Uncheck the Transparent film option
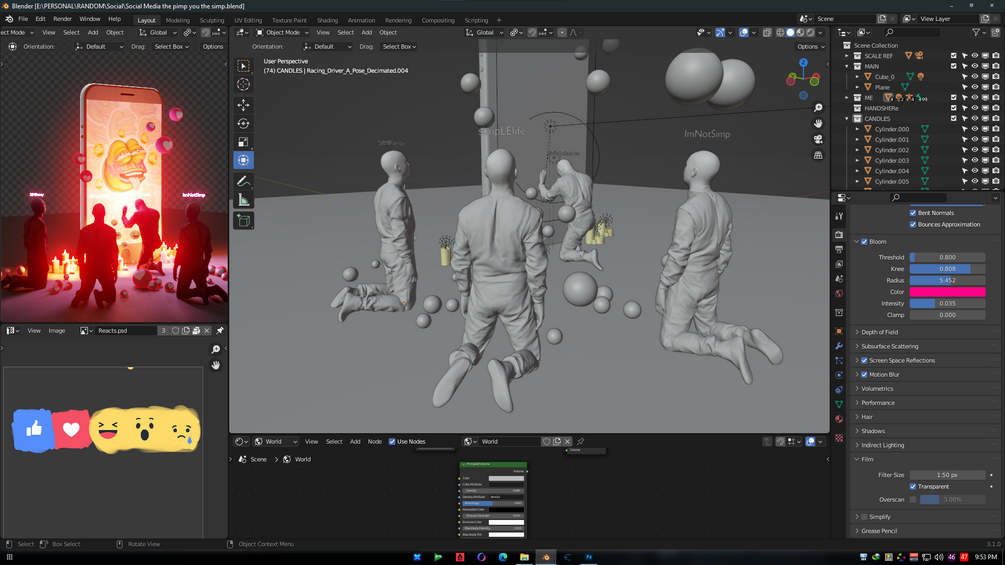Viewport: 1005px width, 565px height. [x=913, y=486]
